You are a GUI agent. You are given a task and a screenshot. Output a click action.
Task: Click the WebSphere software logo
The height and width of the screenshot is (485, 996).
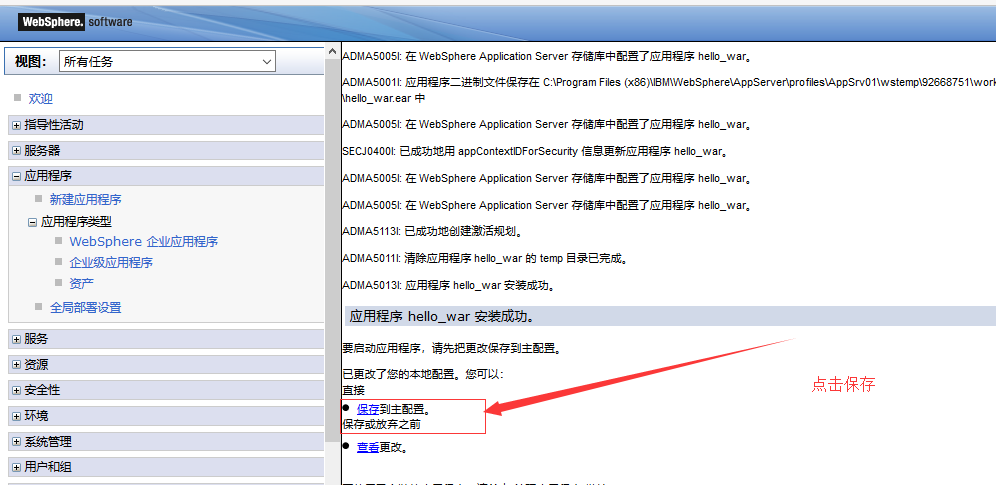coord(76,22)
